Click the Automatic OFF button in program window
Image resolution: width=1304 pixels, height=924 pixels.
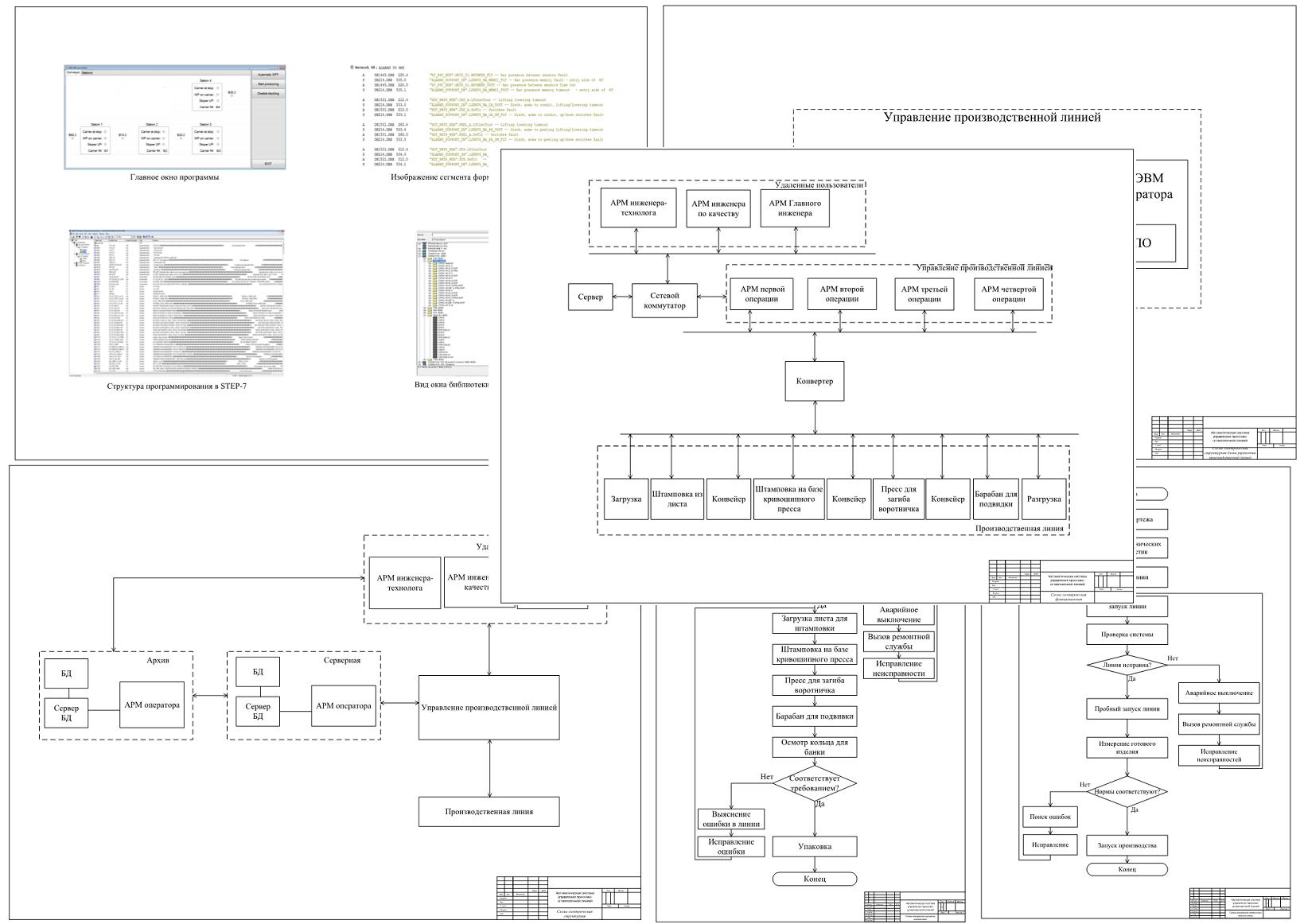(x=268, y=75)
